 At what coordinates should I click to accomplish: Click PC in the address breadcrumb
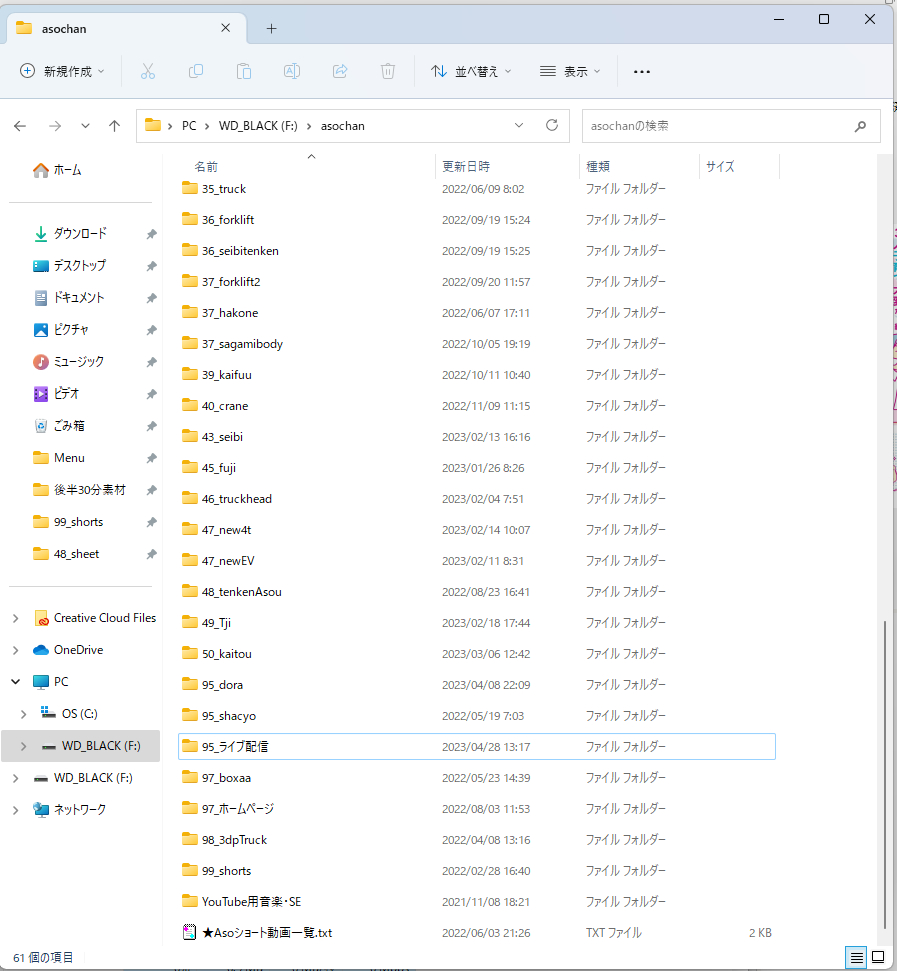point(189,126)
